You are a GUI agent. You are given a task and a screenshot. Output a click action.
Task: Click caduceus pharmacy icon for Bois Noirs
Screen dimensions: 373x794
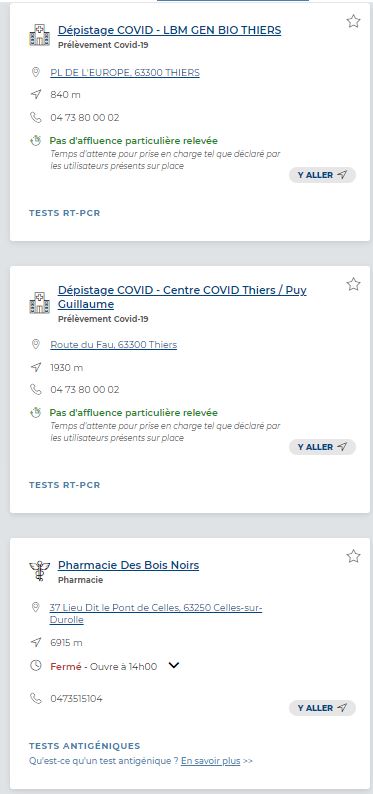coord(39,571)
